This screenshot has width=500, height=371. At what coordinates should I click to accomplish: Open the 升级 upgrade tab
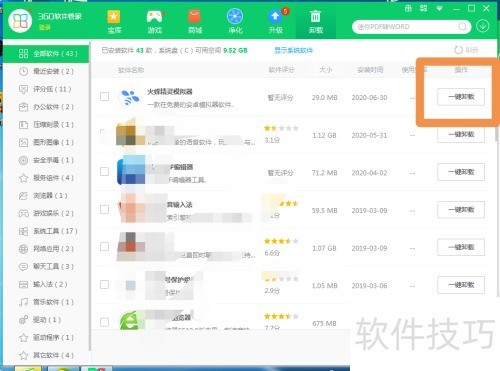[276, 22]
